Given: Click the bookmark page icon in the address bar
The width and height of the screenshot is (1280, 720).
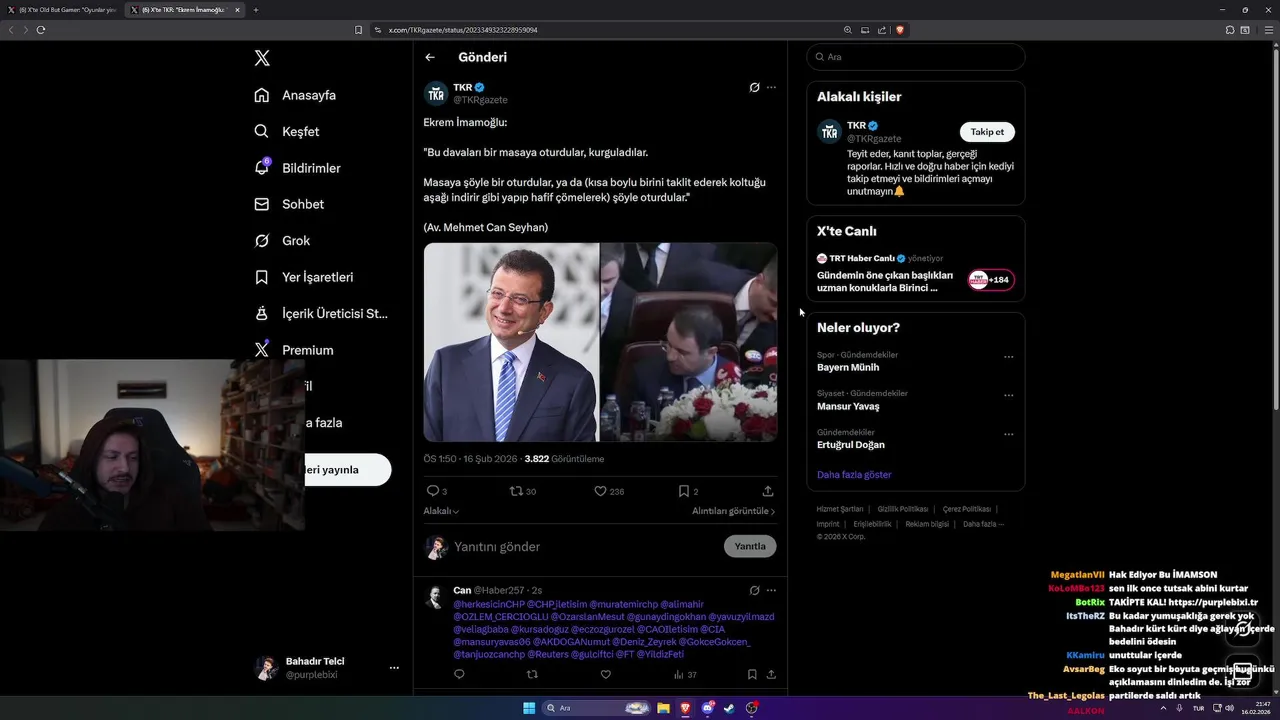Looking at the screenshot, I should (x=358, y=30).
